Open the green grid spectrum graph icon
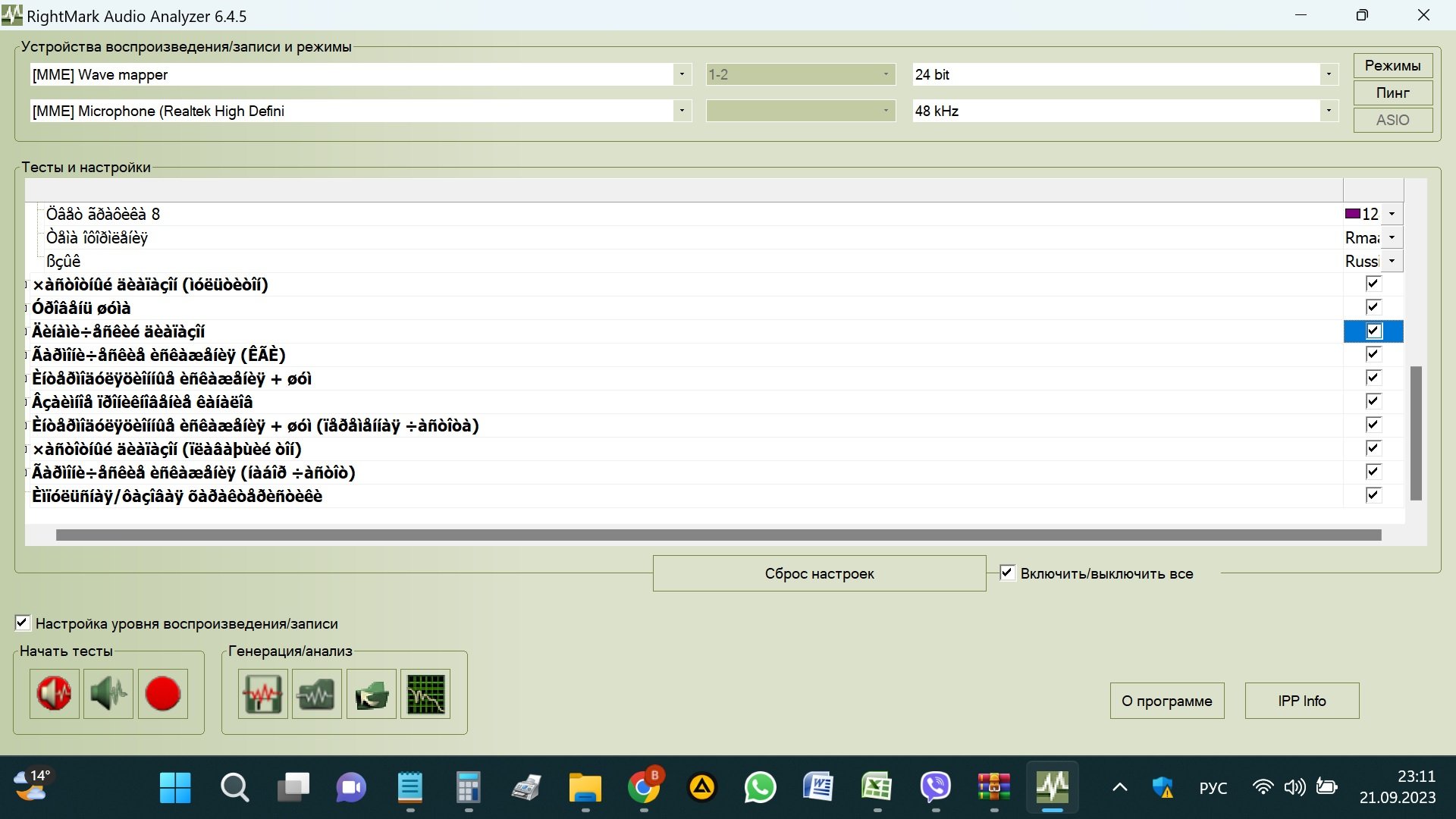 click(x=425, y=693)
